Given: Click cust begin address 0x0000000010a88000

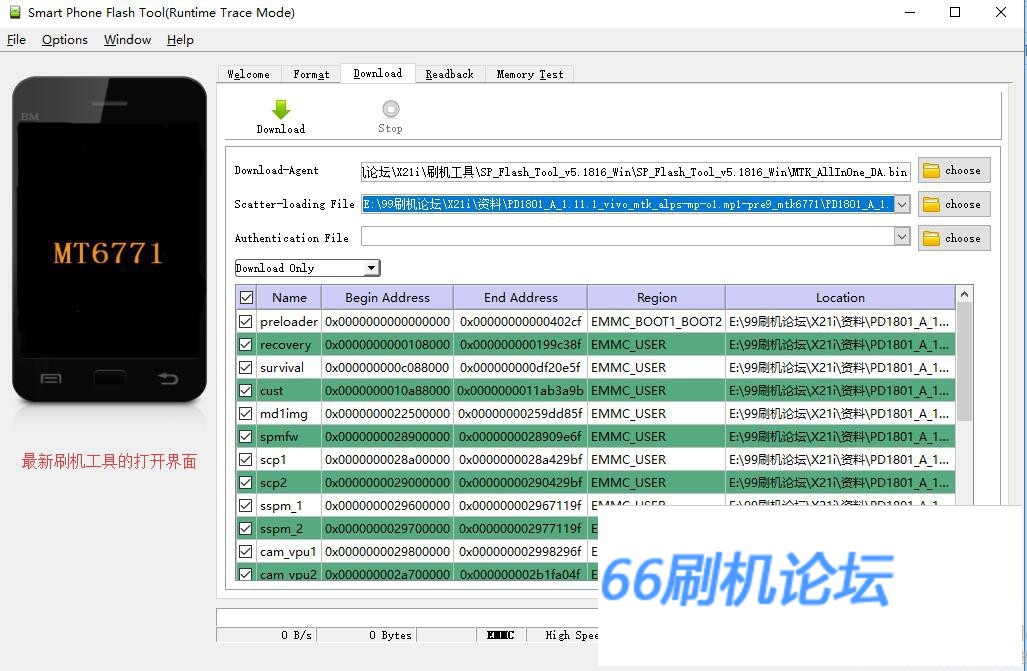Looking at the screenshot, I should [387, 391].
